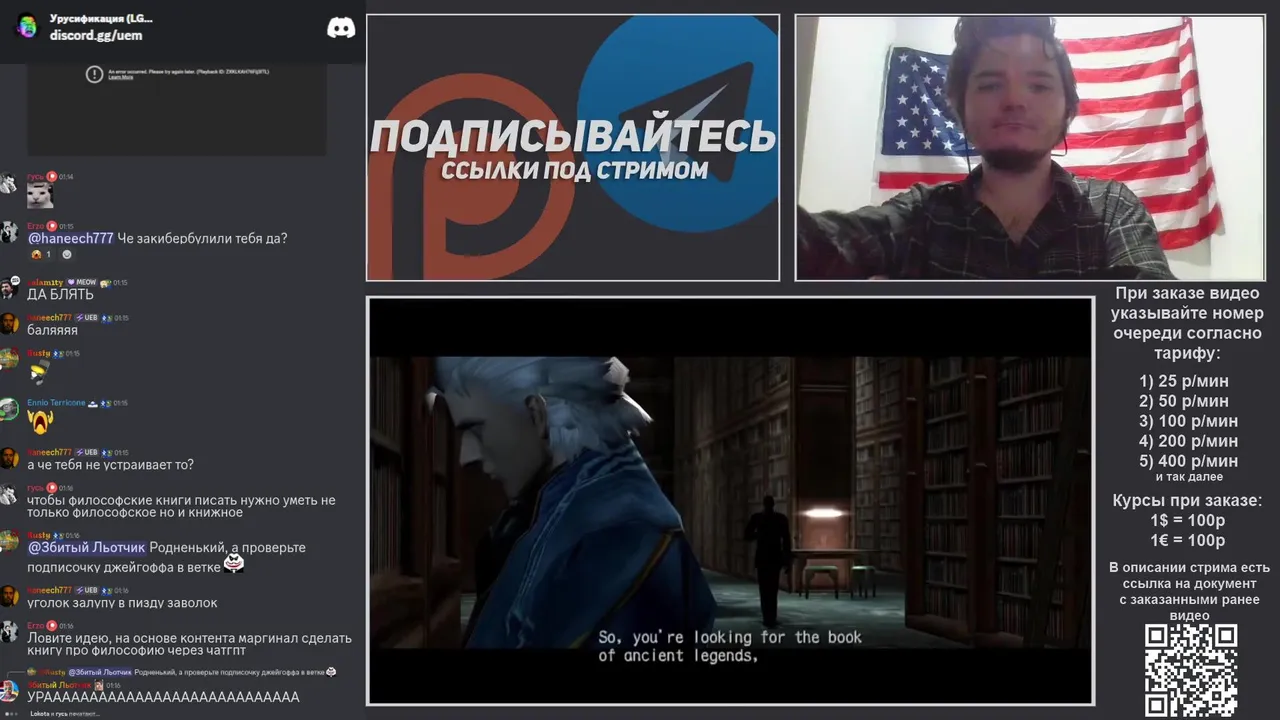Screen dimensions: 1280x720
Task: Click the tariff line '5) 400 р/мин'
Action: [1188, 461]
